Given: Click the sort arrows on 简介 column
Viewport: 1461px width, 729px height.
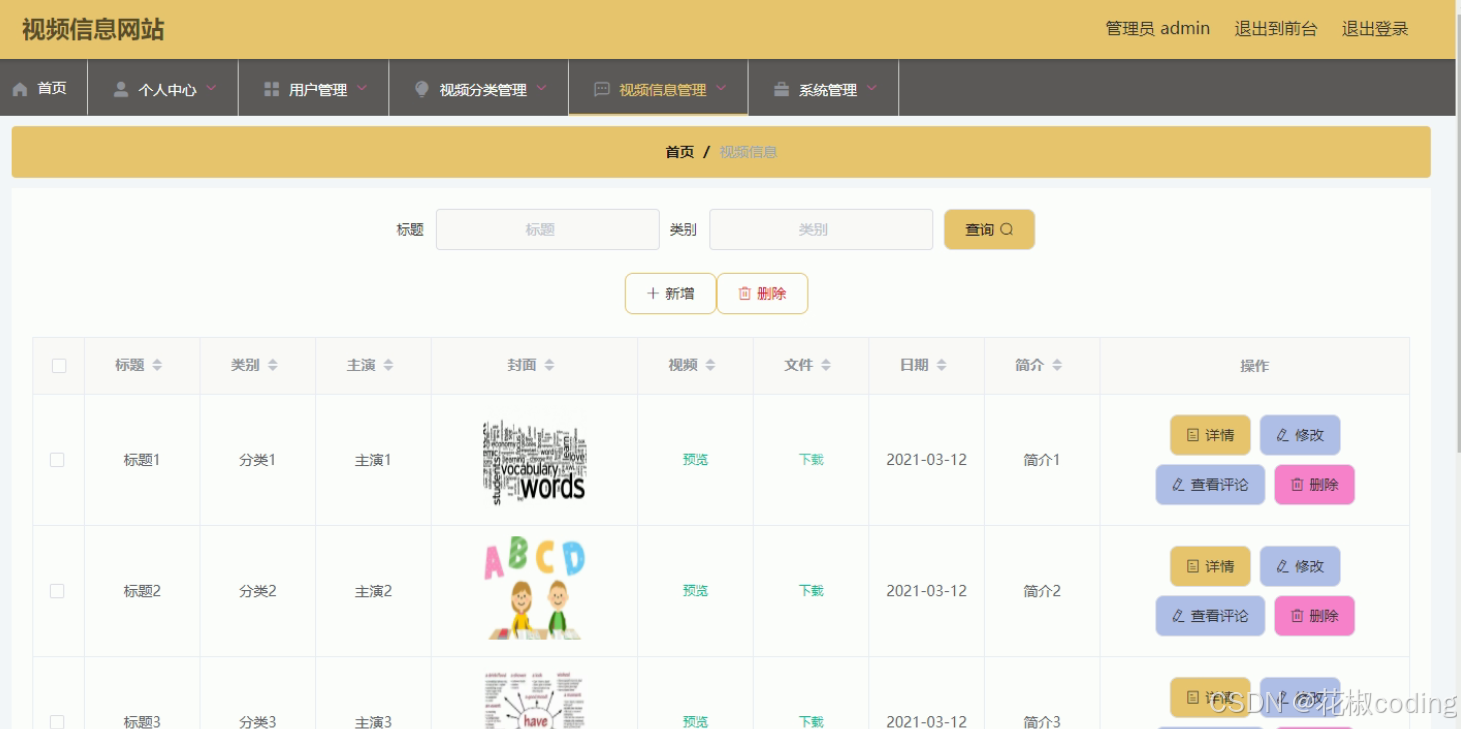Looking at the screenshot, I should click(x=1057, y=365).
